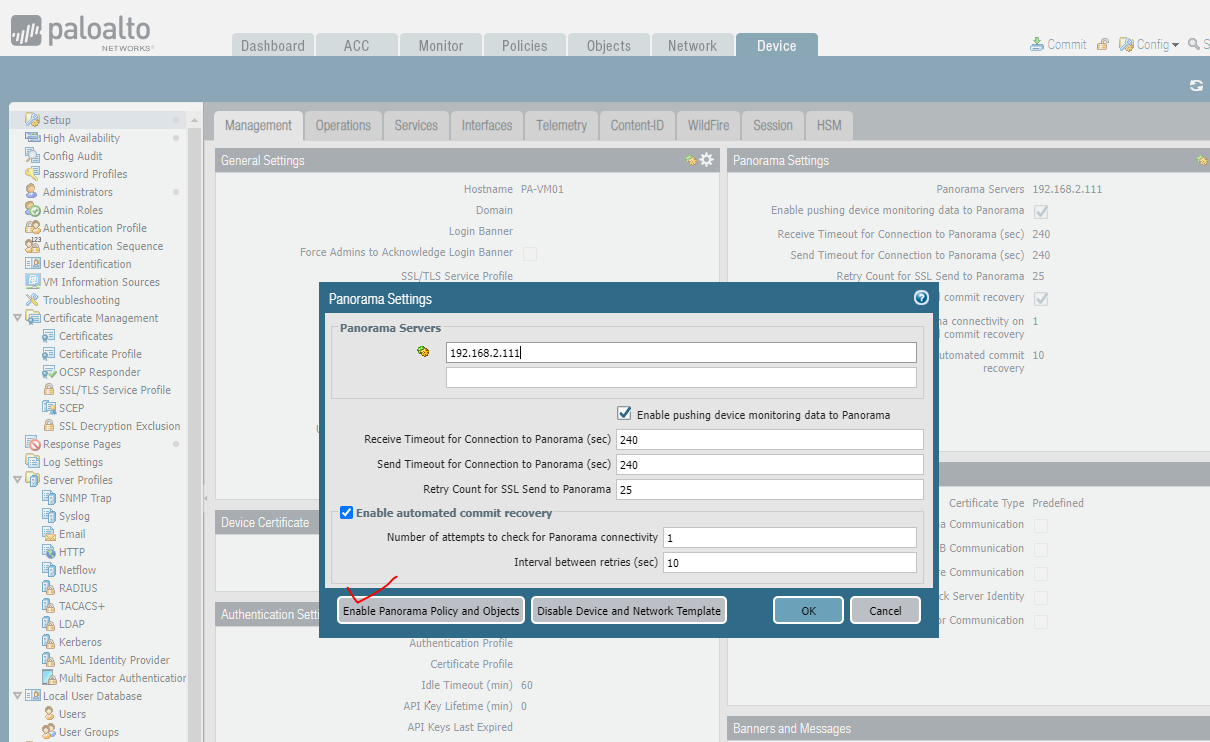The height and width of the screenshot is (742, 1210).
Task: Select User Groups in sidebar tree
Action: click(x=88, y=732)
